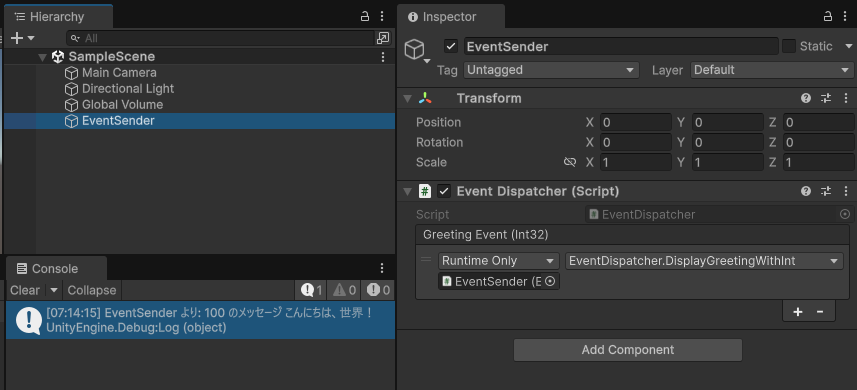Screen dimensions: 857x390
Task: Open the Clear options dropdown arrow
Action: click(x=54, y=290)
